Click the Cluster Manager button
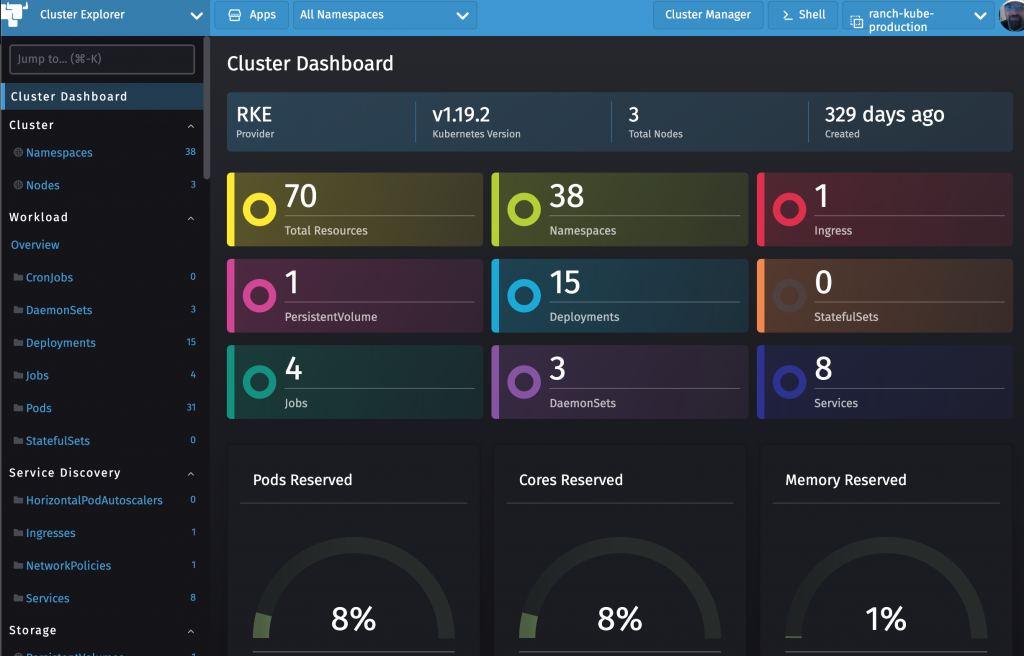 click(708, 16)
